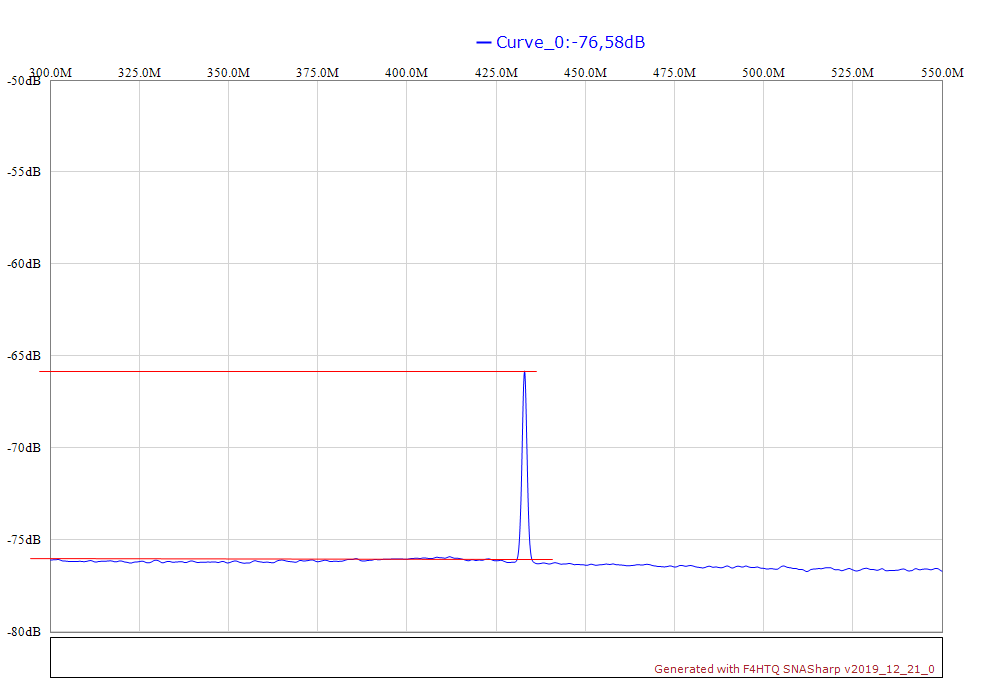The height and width of the screenshot is (682, 982).
Task: Click the -60dB level axis label
Action: 24,264
